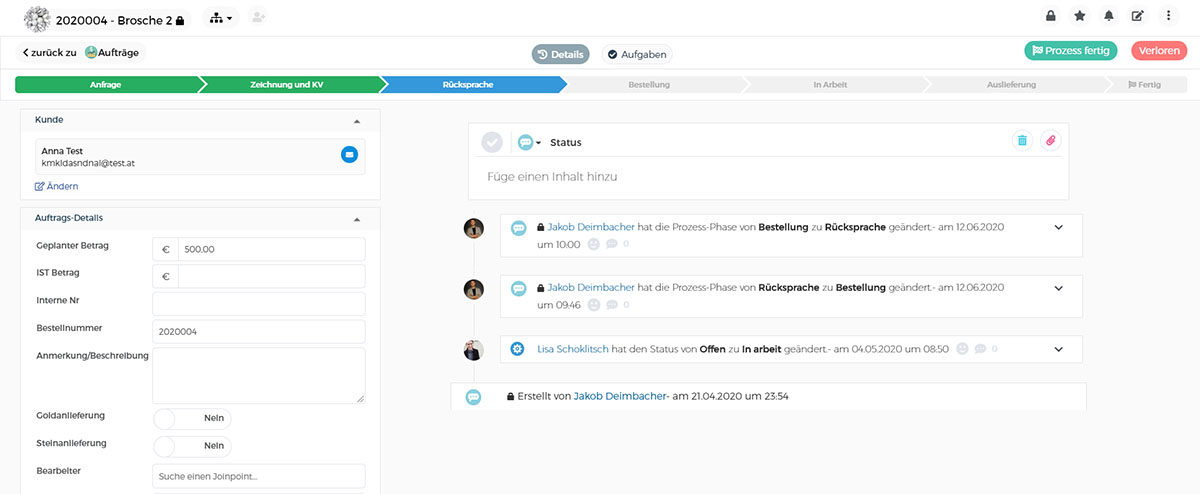Screen dimensions: 1200x494
Task: Click the Ändern link under customer
Action: tap(57, 186)
